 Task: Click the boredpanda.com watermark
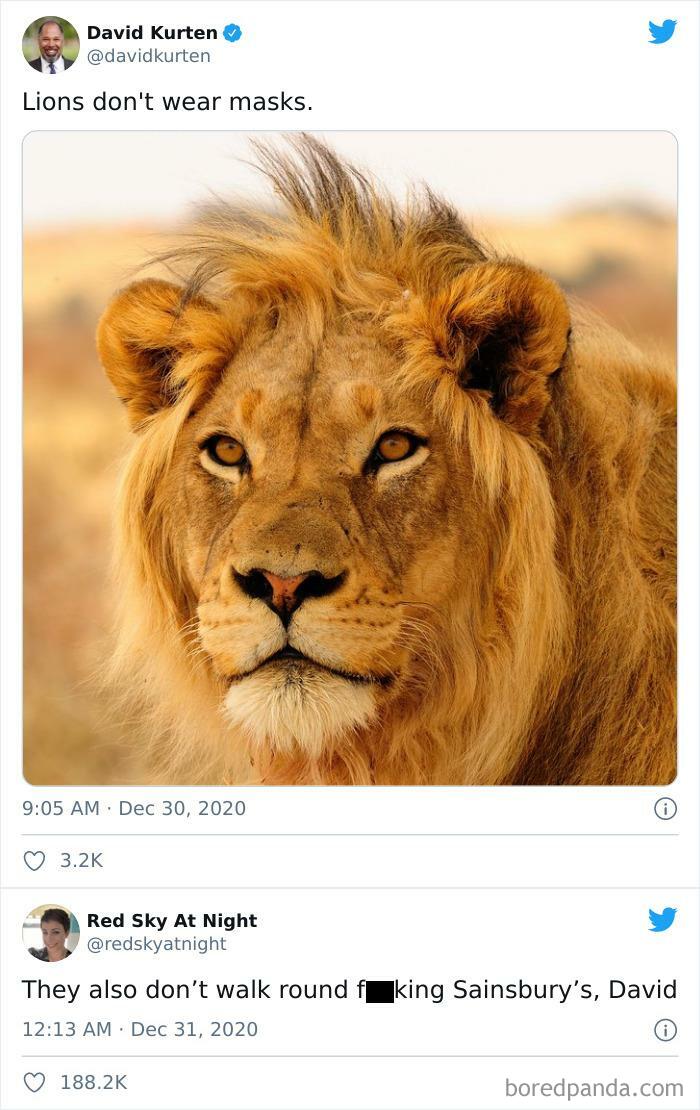coord(594,1087)
